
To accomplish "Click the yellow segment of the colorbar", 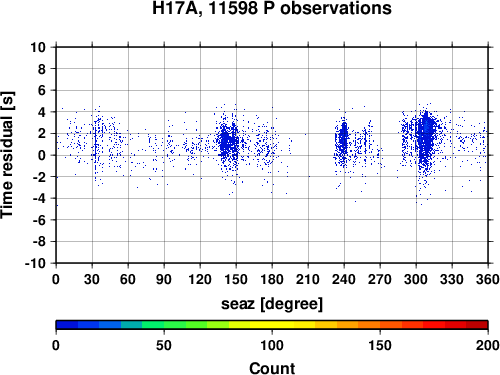I will click(272, 325).
